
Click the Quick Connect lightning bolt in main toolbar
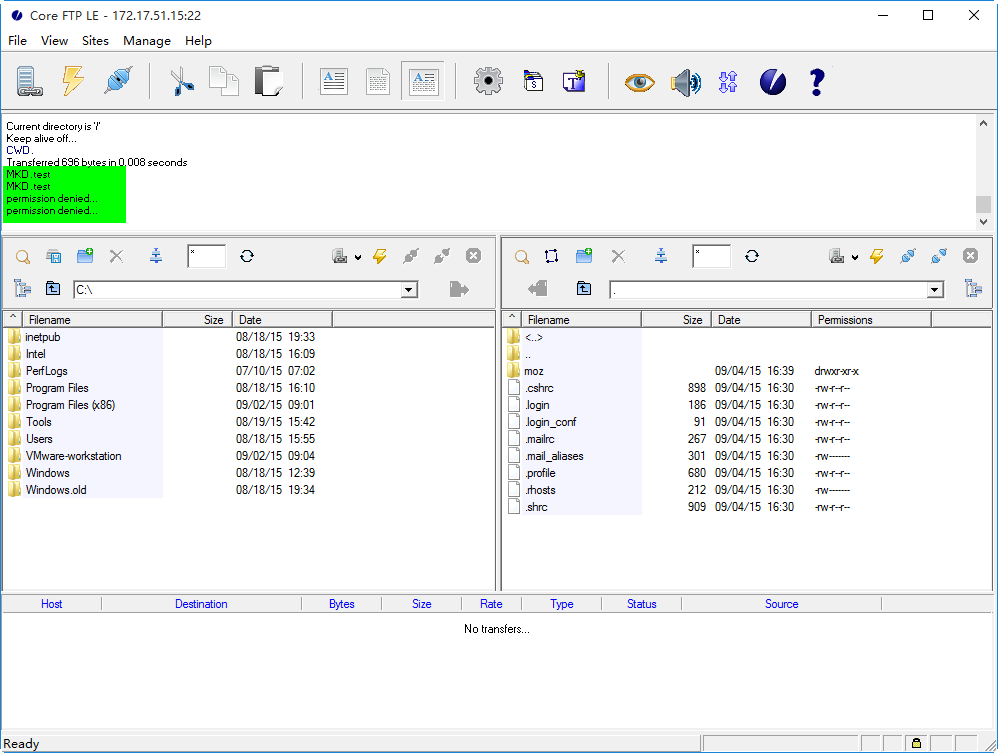tap(73, 81)
